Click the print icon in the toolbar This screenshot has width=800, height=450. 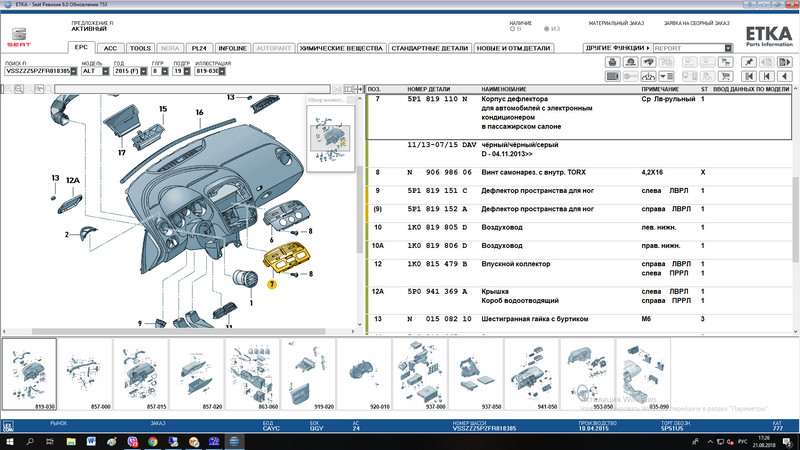click(614, 62)
